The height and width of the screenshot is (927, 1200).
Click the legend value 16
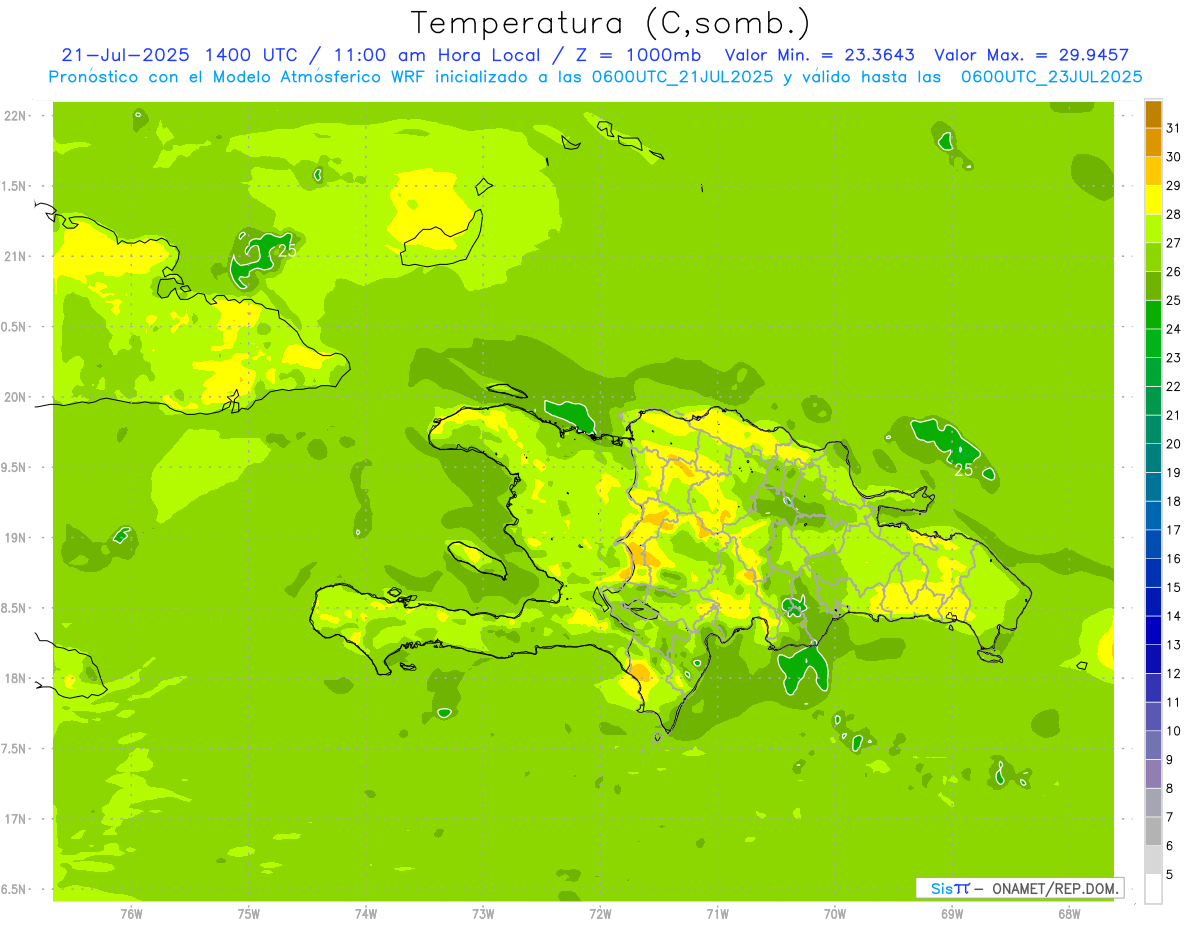[x=1173, y=559]
